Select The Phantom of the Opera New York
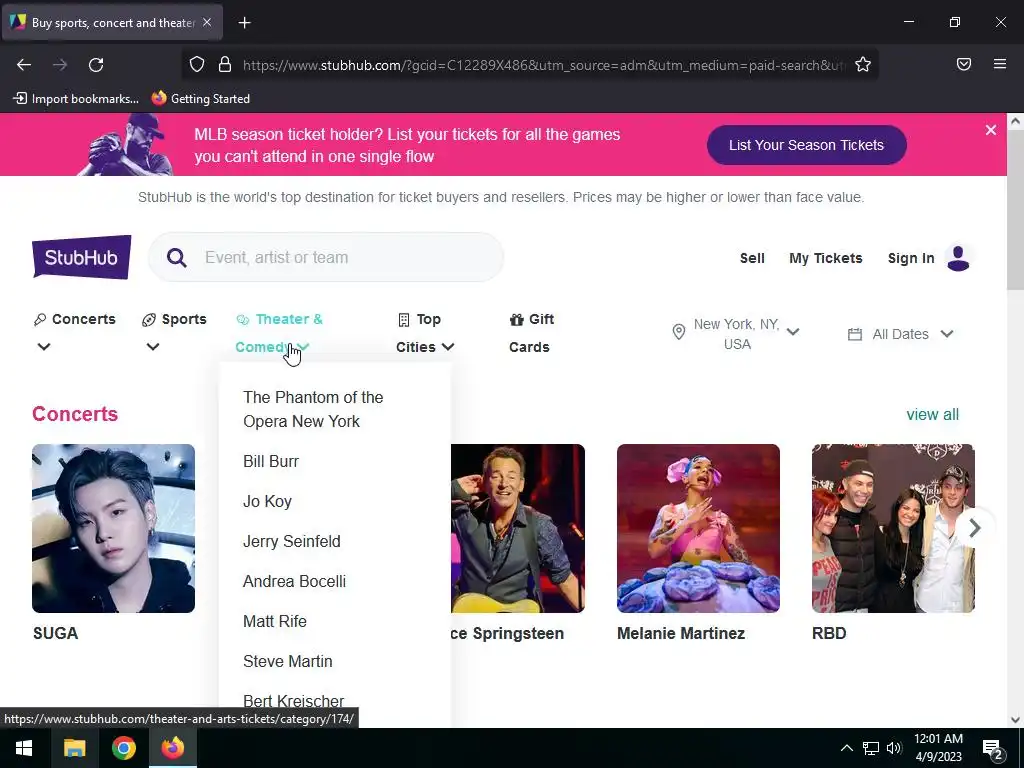The image size is (1024, 768). click(313, 409)
